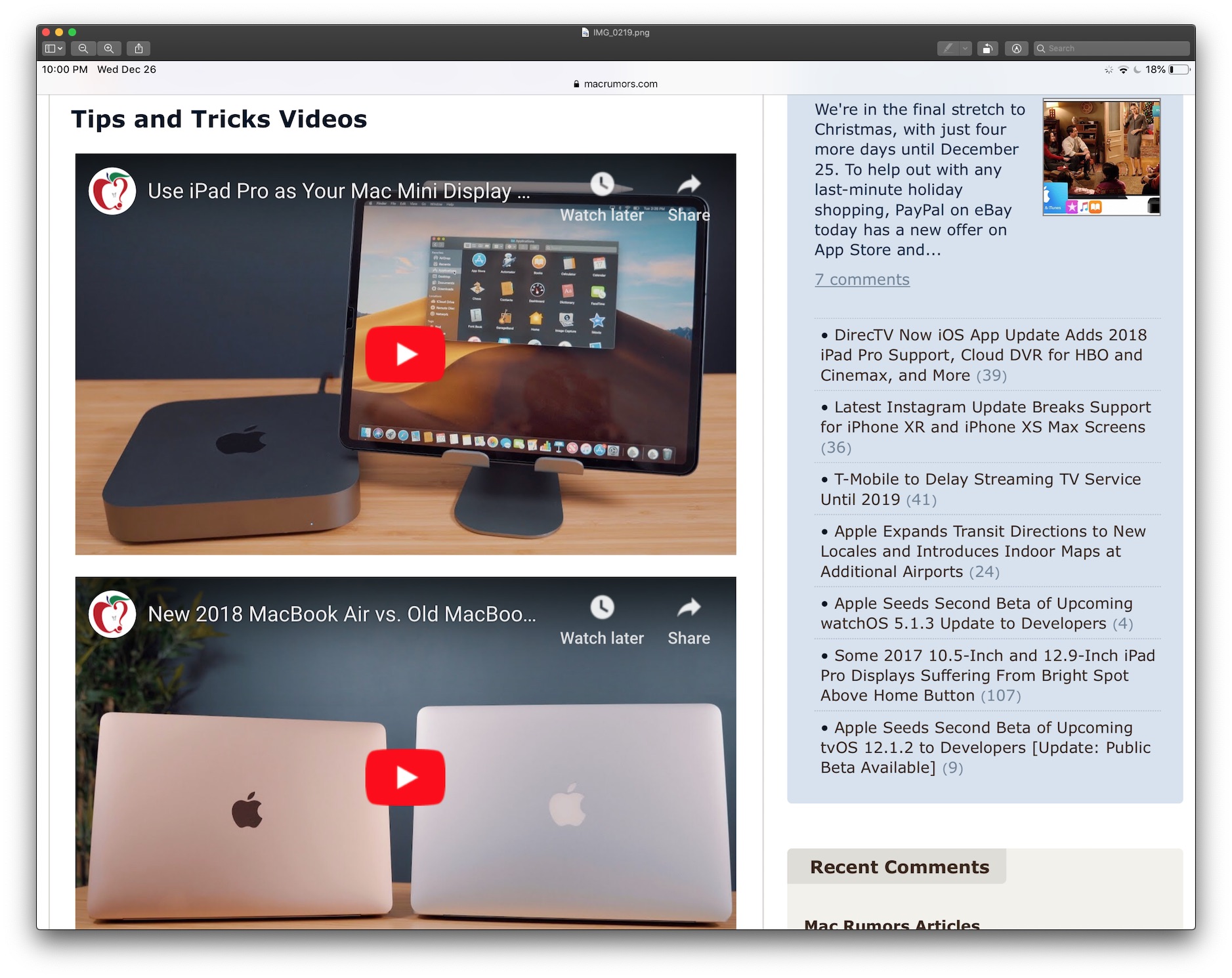
Task: Click the (41) comment count
Action: point(921,500)
